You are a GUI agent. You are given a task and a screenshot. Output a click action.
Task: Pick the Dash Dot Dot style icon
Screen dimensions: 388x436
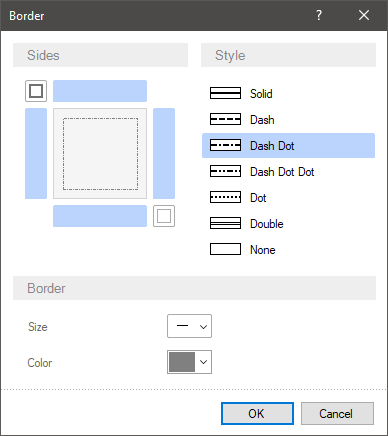coord(225,171)
